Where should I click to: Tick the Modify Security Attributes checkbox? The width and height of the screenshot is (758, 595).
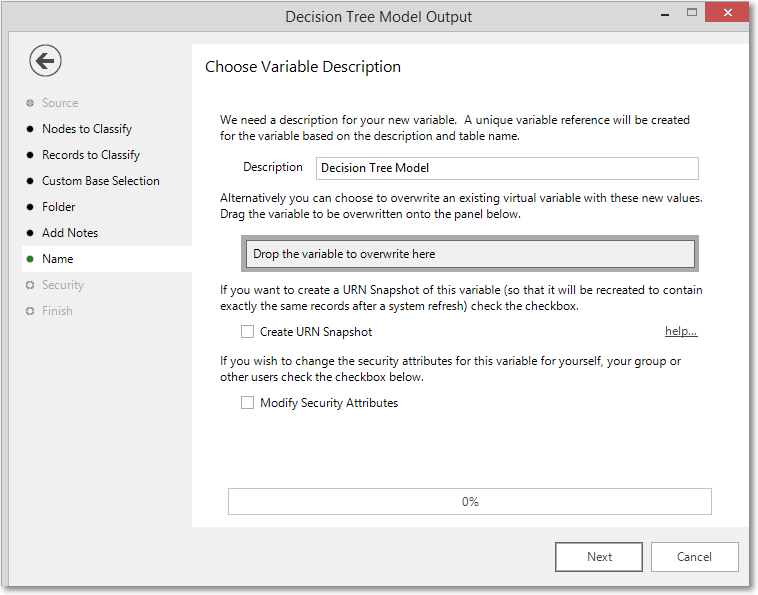click(248, 403)
